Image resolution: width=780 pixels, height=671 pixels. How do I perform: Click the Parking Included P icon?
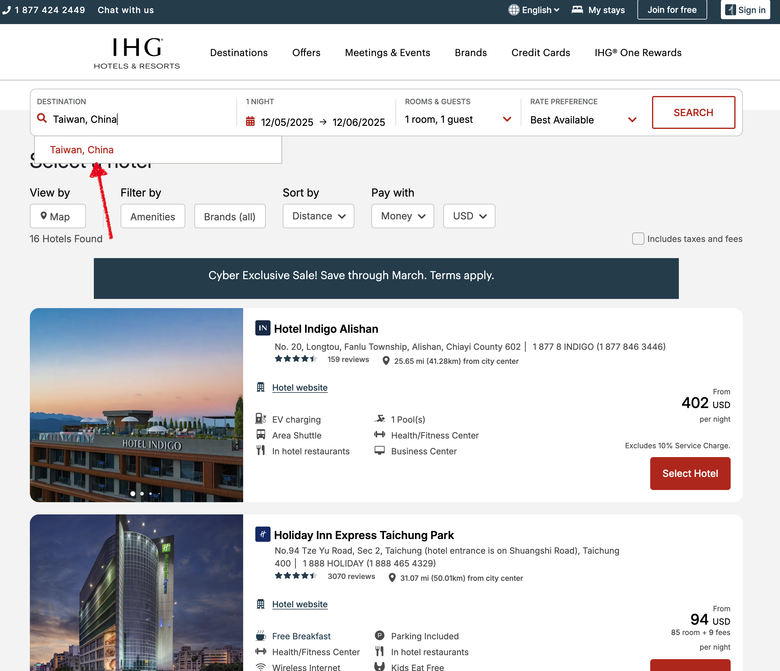(380, 636)
